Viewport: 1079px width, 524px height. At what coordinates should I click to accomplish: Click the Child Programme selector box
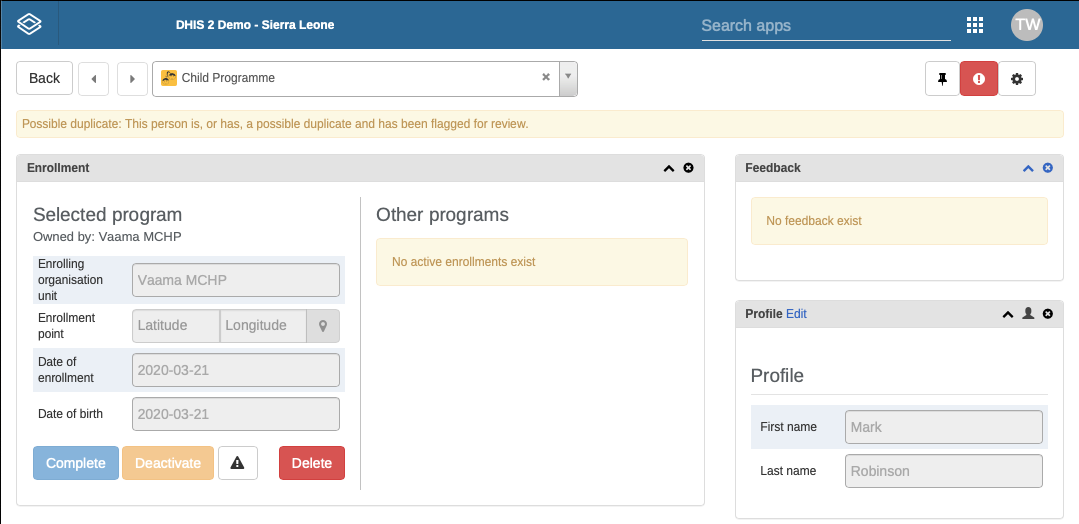pyautogui.click(x=365, y=78)
